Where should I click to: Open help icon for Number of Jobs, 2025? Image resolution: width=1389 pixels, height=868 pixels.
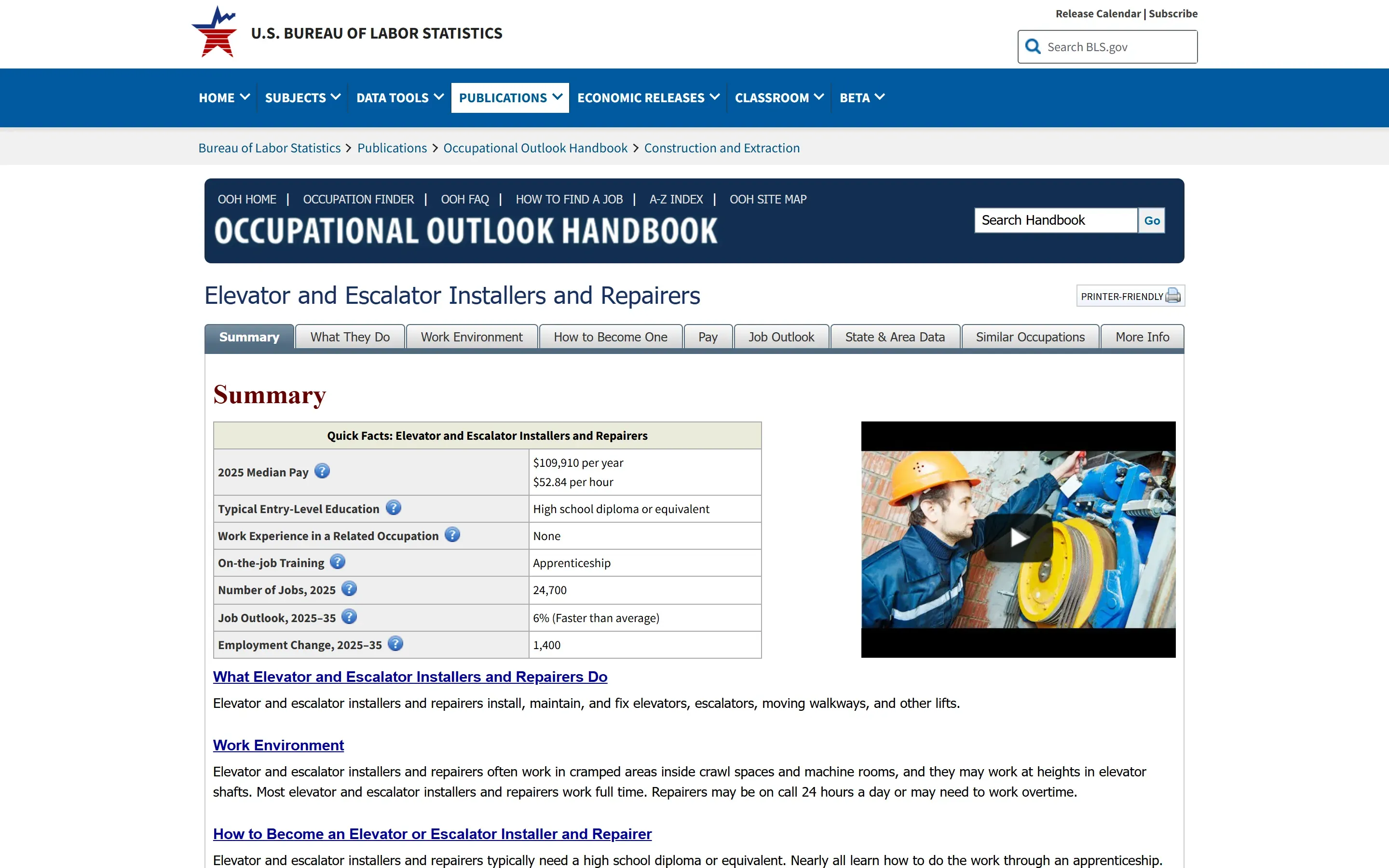(349, 589)
